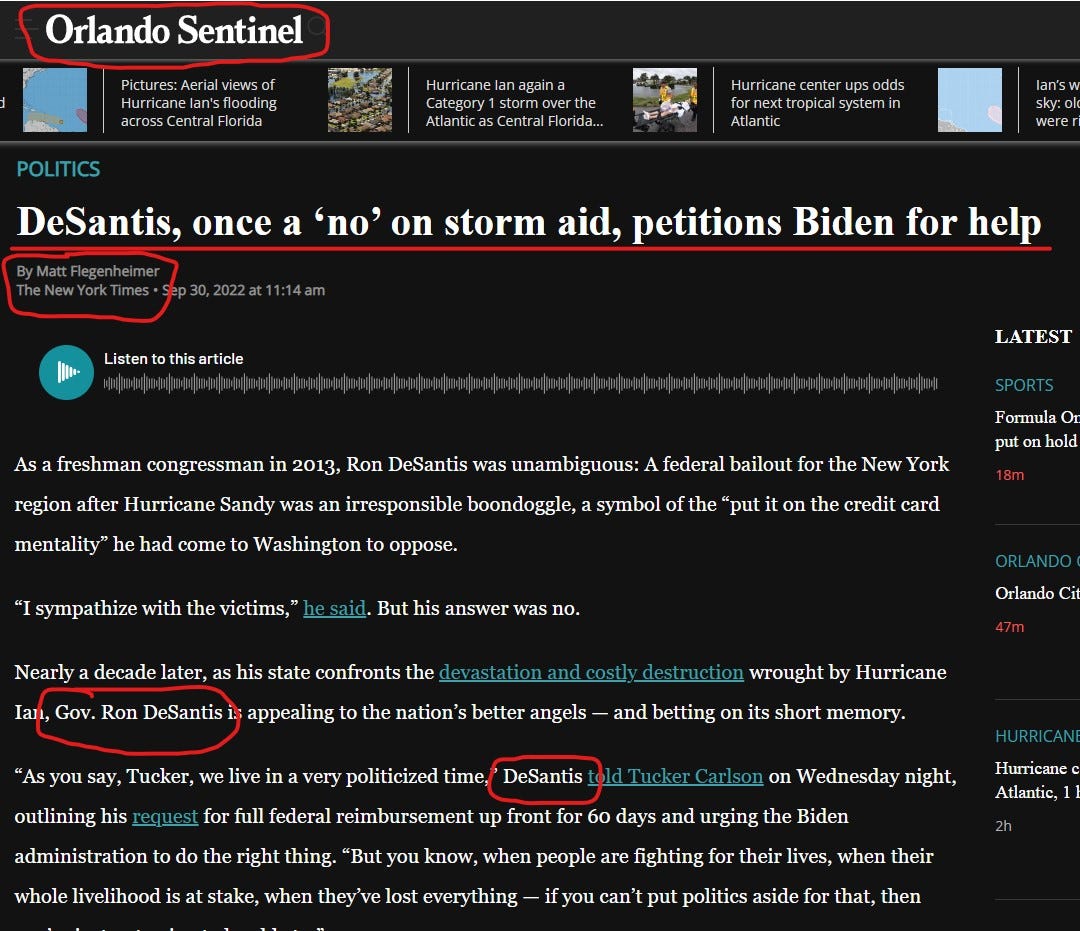The image size is (1080, 931).
Task: Open Hurricane center ups odds headline
Action: pos(818,103)
